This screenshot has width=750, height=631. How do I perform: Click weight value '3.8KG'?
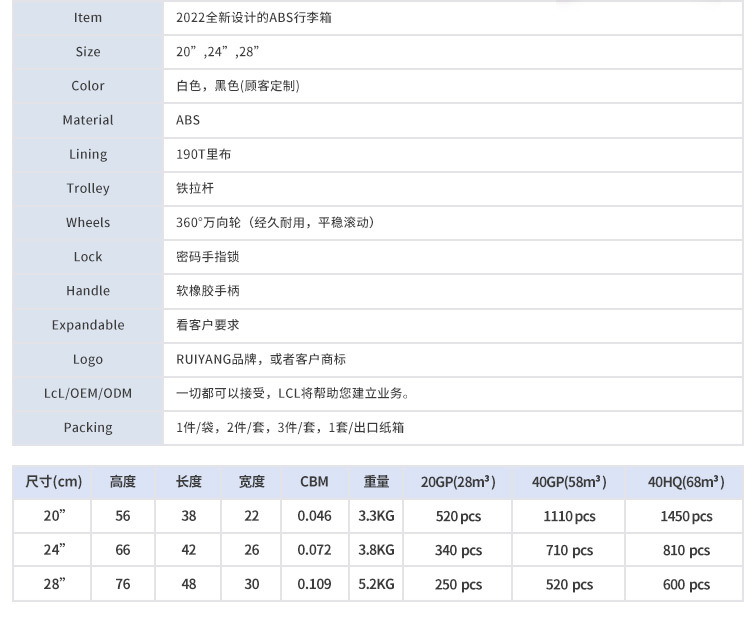click(376, 550)
